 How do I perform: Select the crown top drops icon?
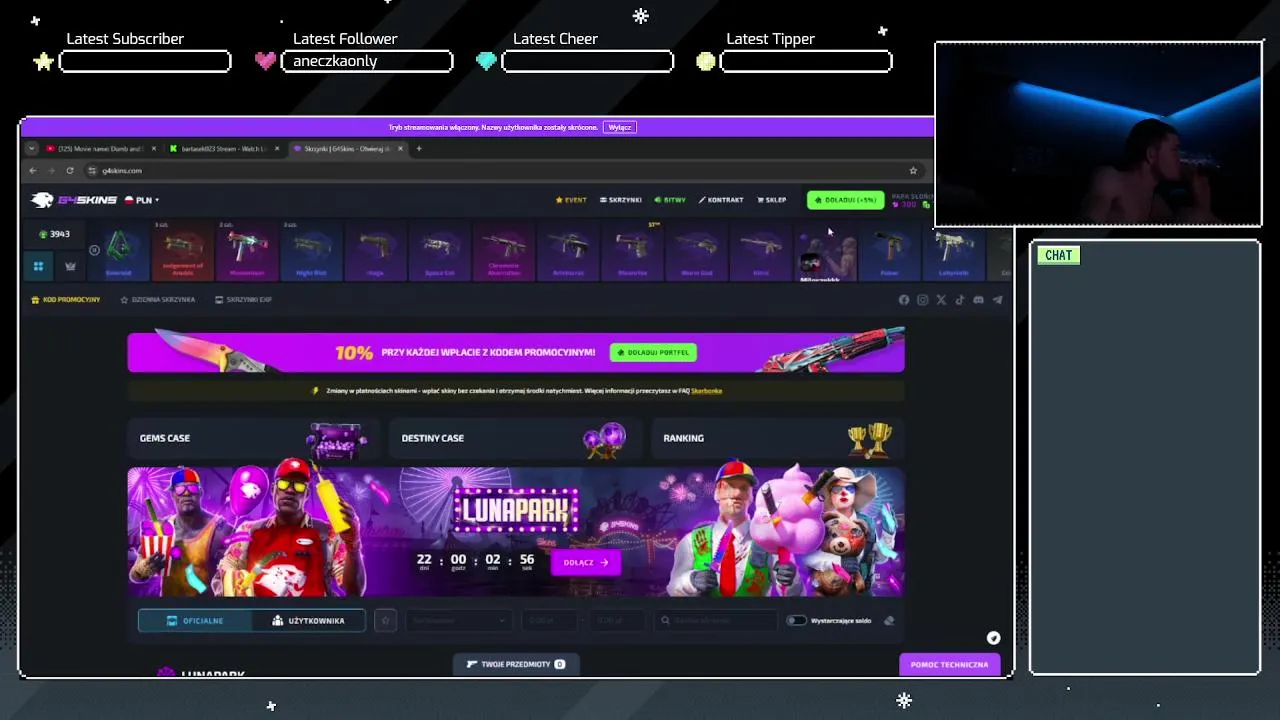click(70, 266)
